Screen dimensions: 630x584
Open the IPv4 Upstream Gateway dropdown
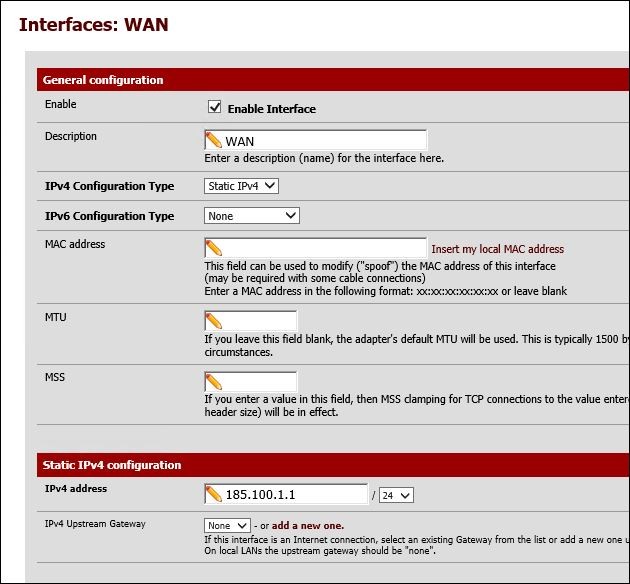(228, 526)
